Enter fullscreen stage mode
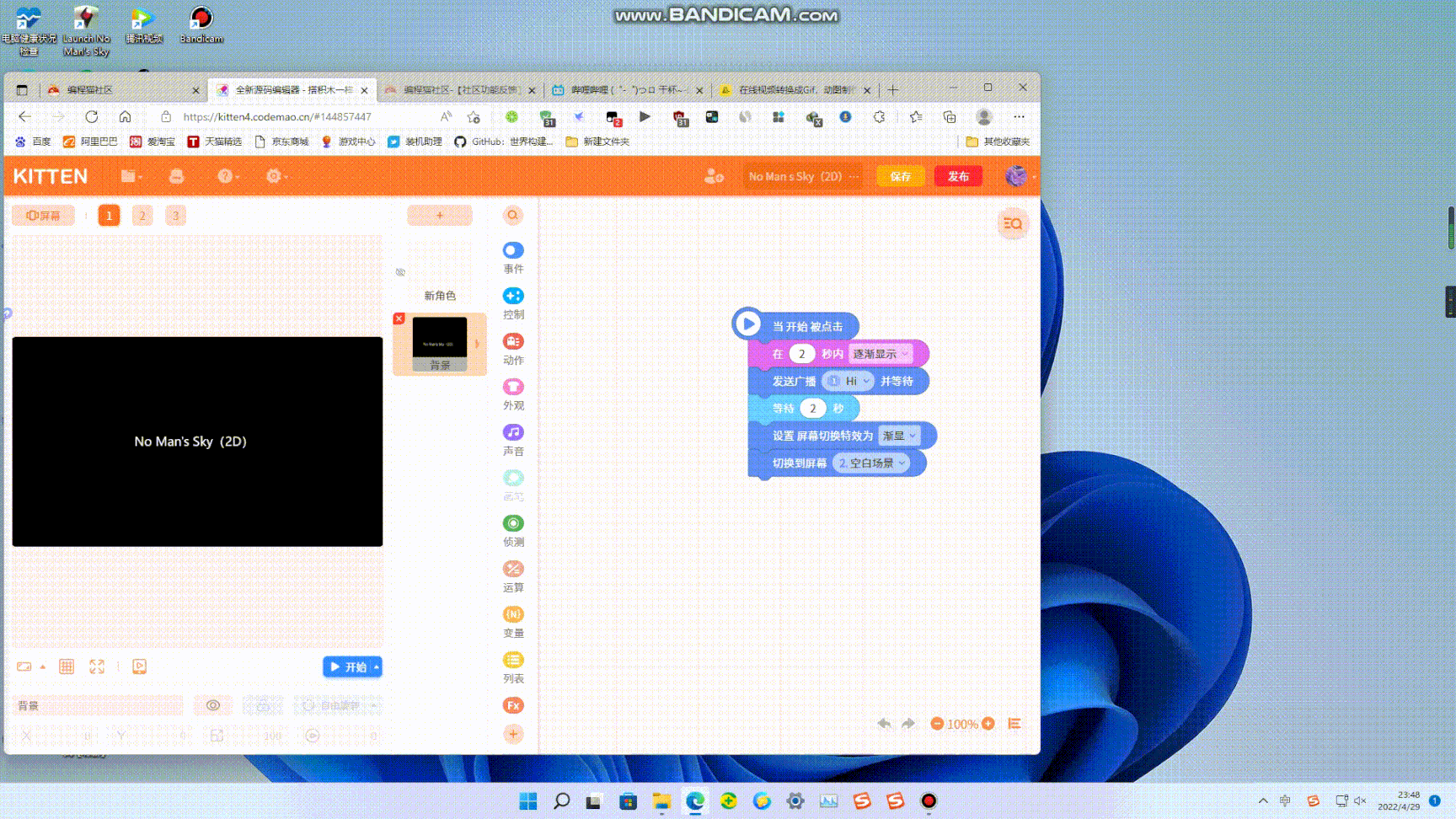1456x819 pixels. [x=97, y=666]
